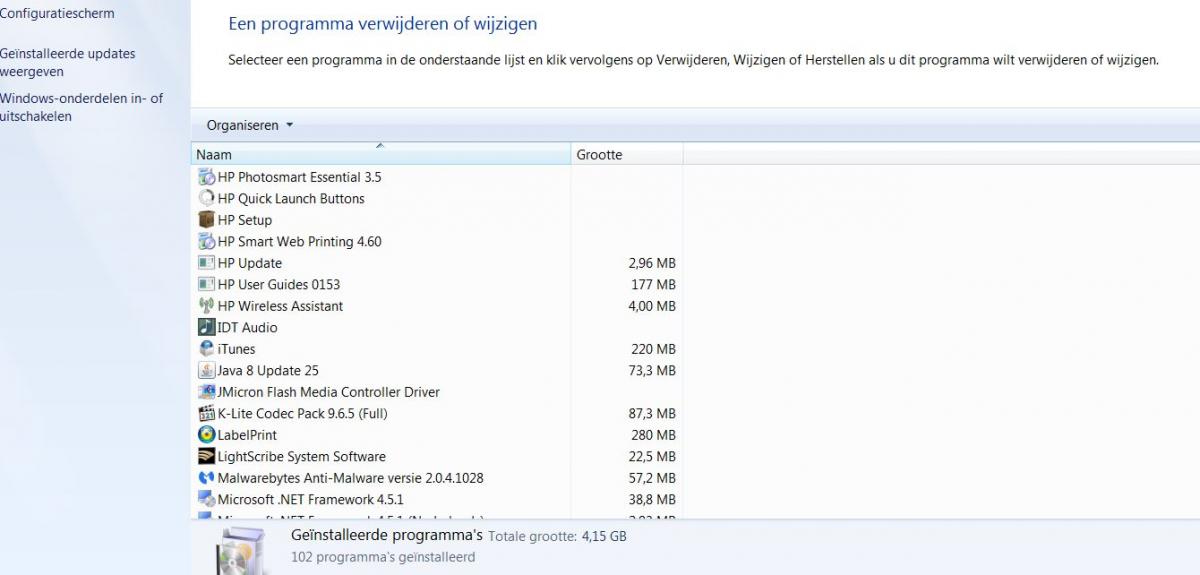The width and height of the screenshot is (1200, 575).
Task: Click the HP Photosmart Essential 3.5 icon
Action: pos(207,177)
